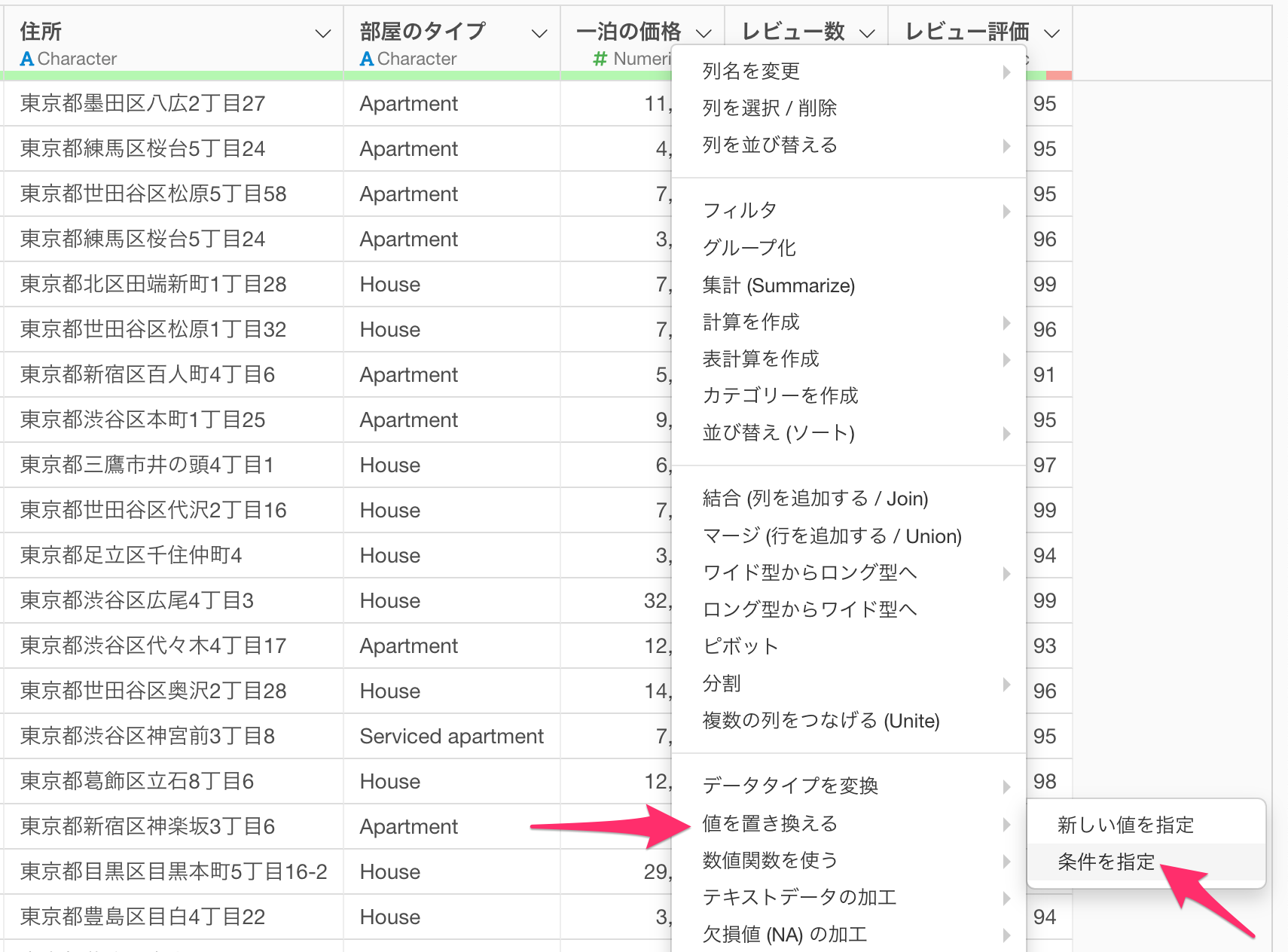
Task: Click the Character type icon under 部屋のタイプ
Action: (367, 59)
